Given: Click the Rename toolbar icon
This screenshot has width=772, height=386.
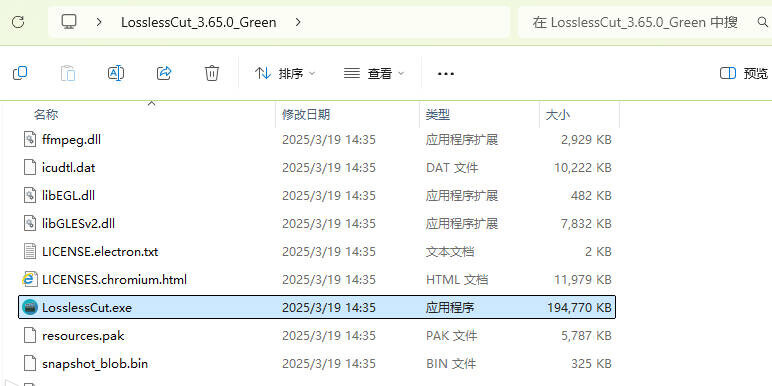Looking at the screenshot, I should coord(116,73).
